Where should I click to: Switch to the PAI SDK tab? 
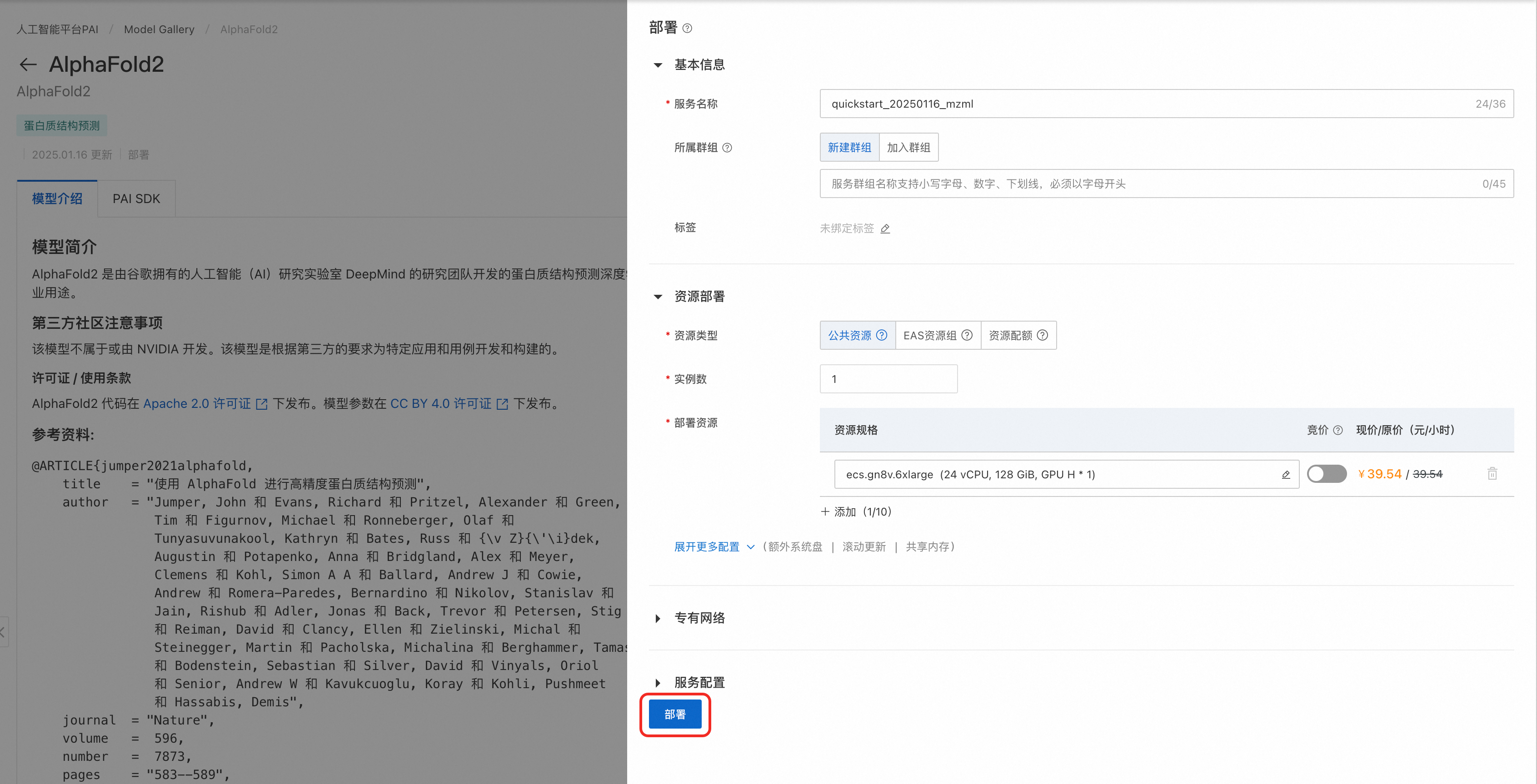click(136, 198)
